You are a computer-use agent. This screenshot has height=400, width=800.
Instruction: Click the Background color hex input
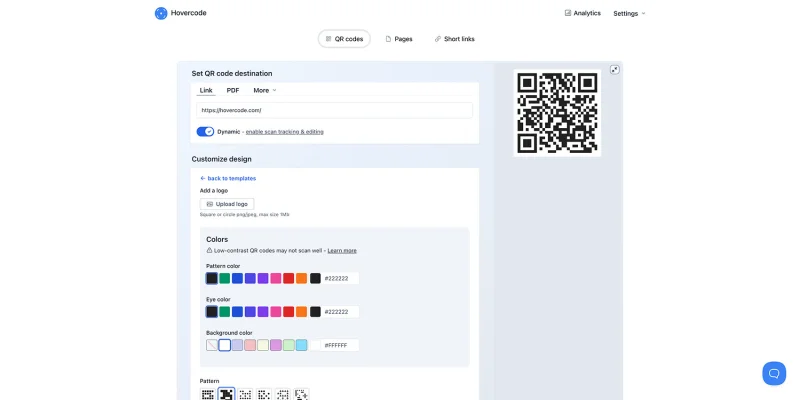(x=340, y=345)
